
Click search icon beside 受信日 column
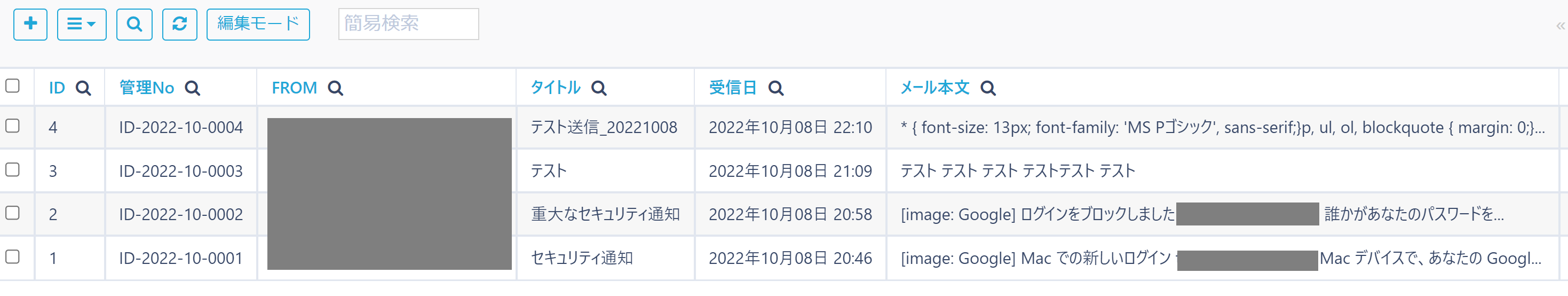pyautogui.click(x=776, y=88)
